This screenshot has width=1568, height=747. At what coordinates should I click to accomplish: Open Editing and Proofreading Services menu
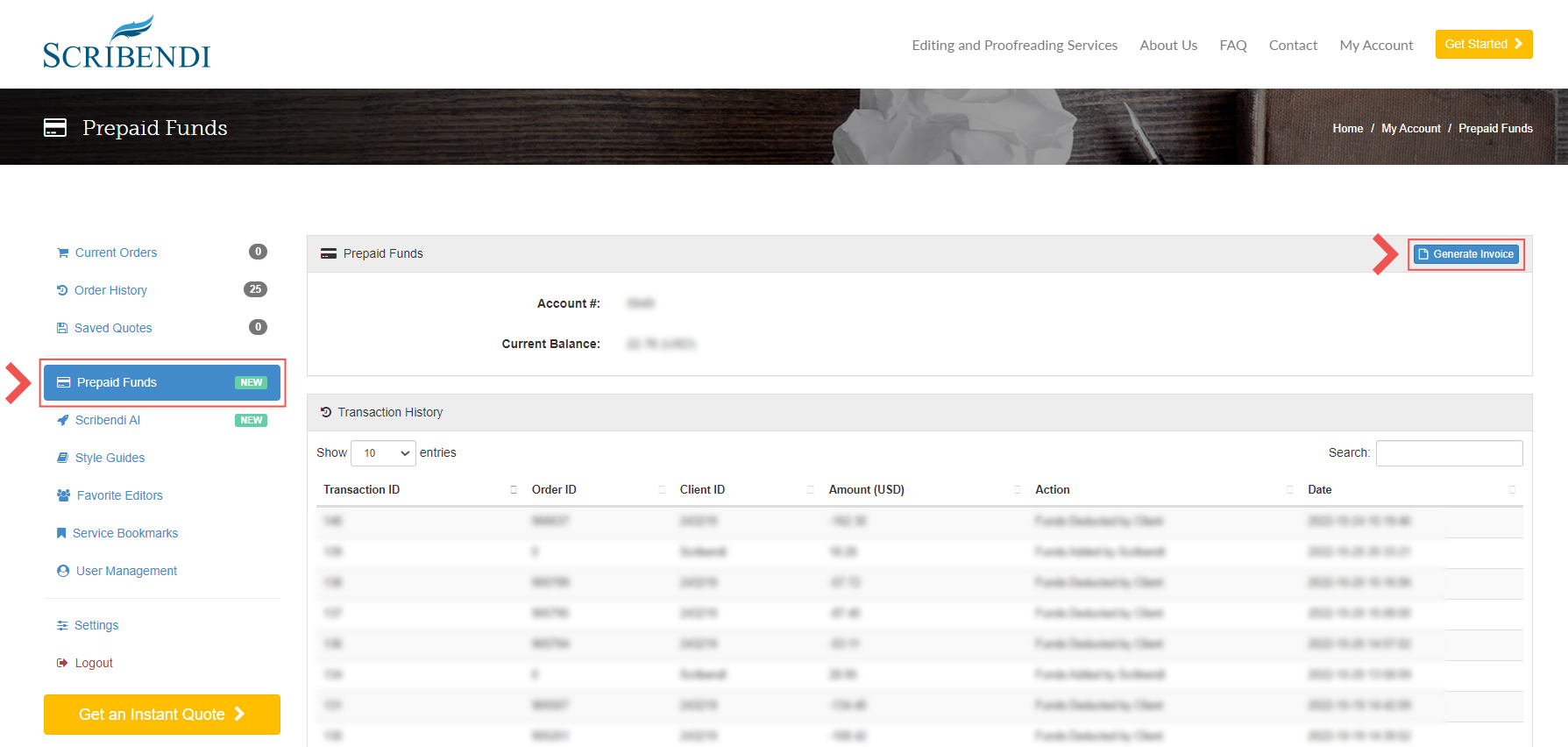coord(1014,46)
